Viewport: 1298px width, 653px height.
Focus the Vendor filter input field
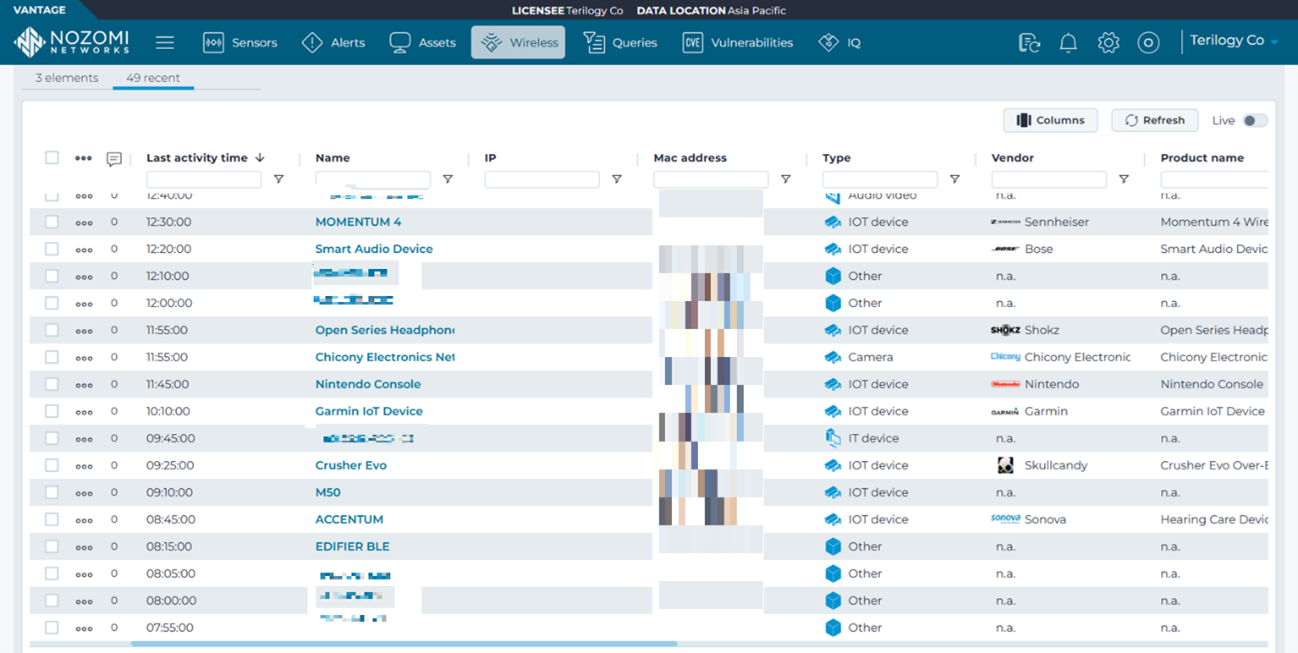(1049, 180)
